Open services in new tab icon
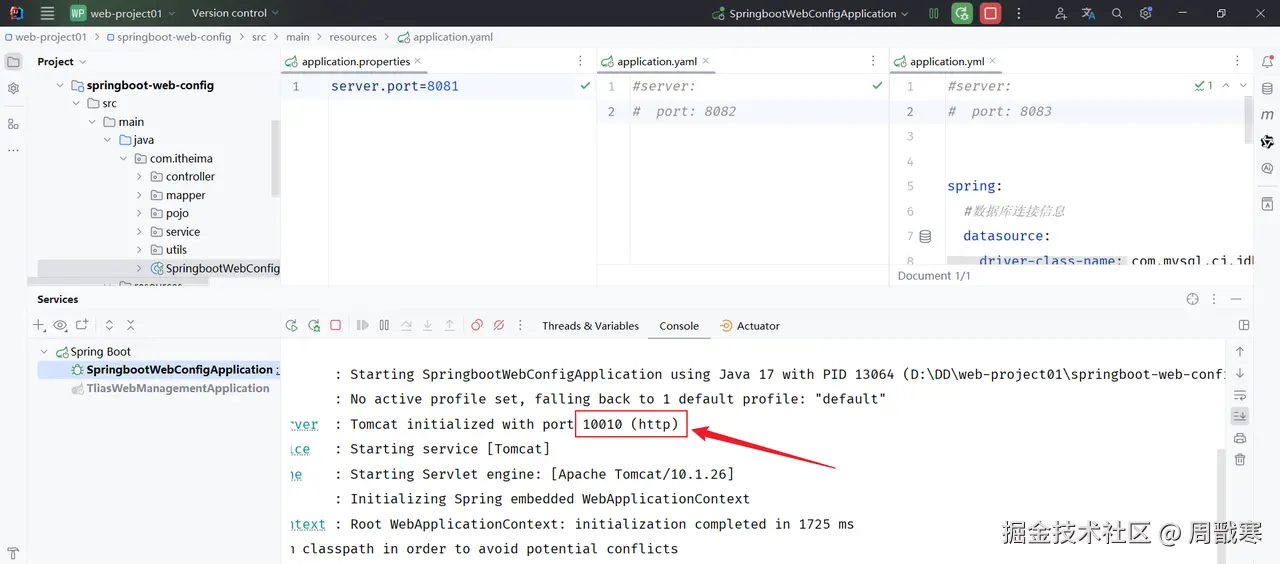The height and width of the screenshot is (564, 1280). (x=82, y=325)
